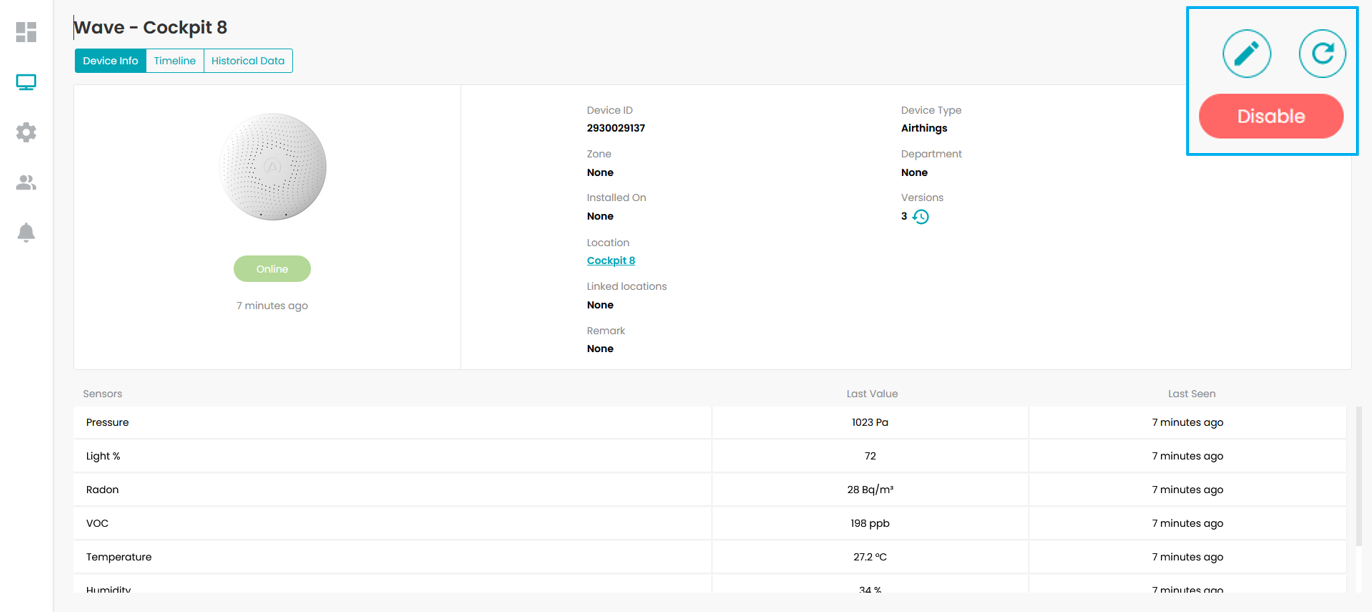Select the VOC sensor row

(709, 523)
